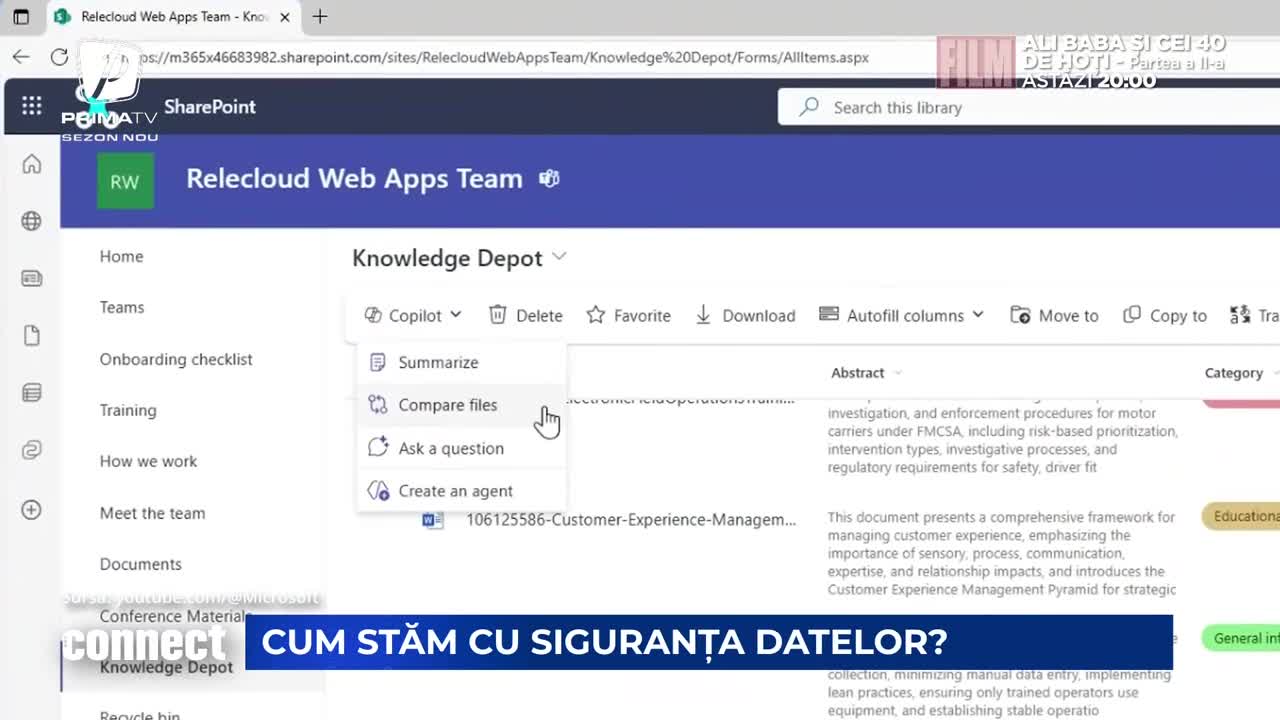Open the files page icon in left rail
This screenshot has height=720, width=1280.
(x=31, y=336)
